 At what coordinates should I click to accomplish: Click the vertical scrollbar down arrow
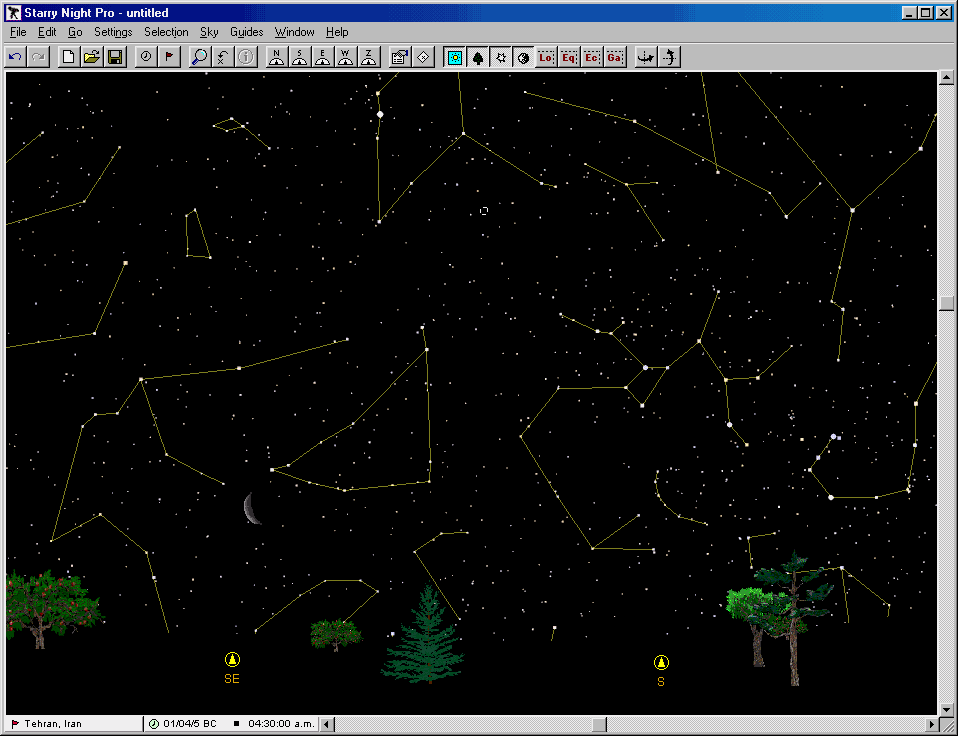(946, 710)
